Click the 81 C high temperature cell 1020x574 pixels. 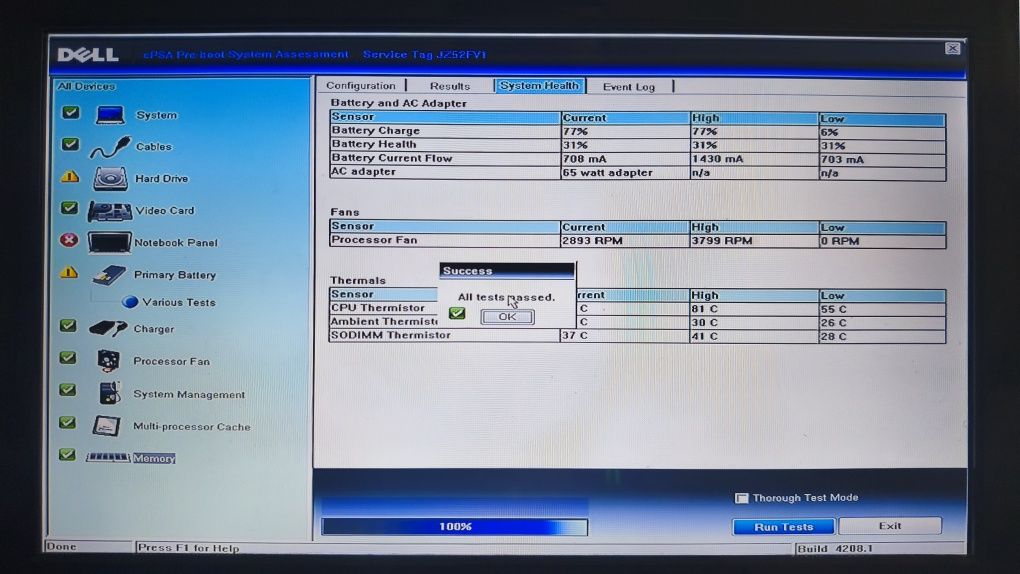coord(753,309)
